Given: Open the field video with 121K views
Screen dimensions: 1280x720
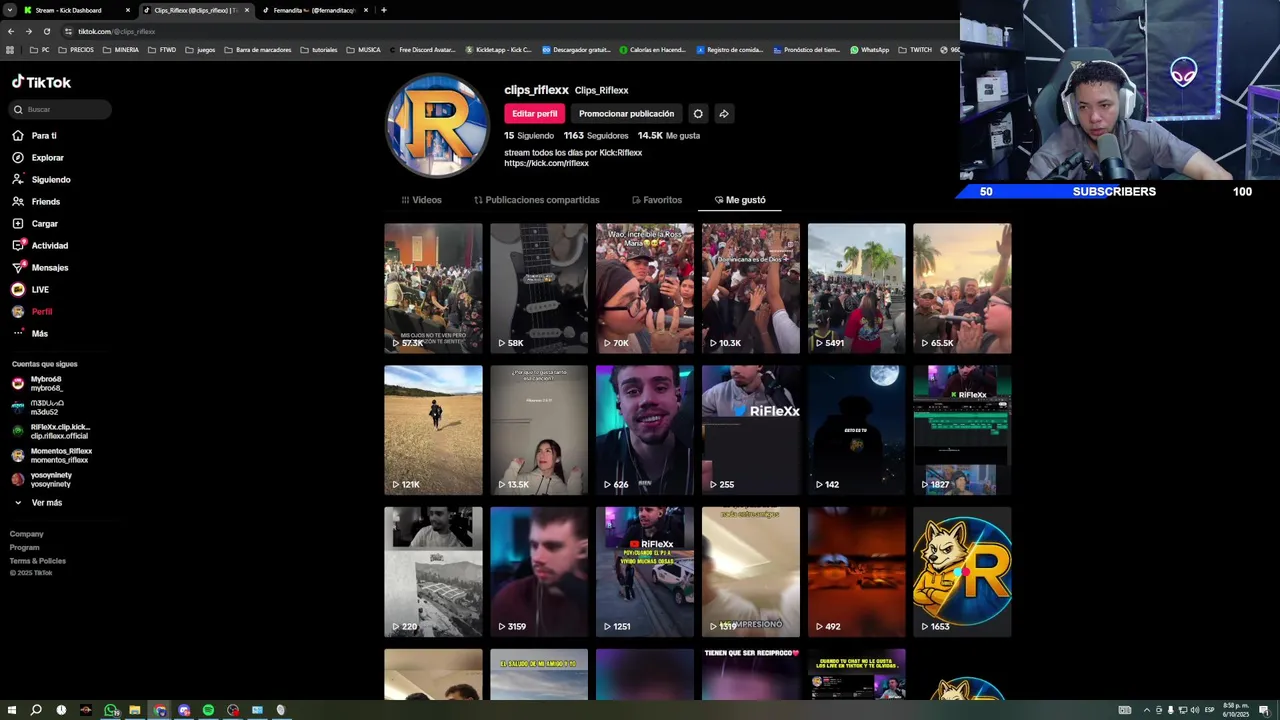Looking at the screenshot, I should point(433,430).
